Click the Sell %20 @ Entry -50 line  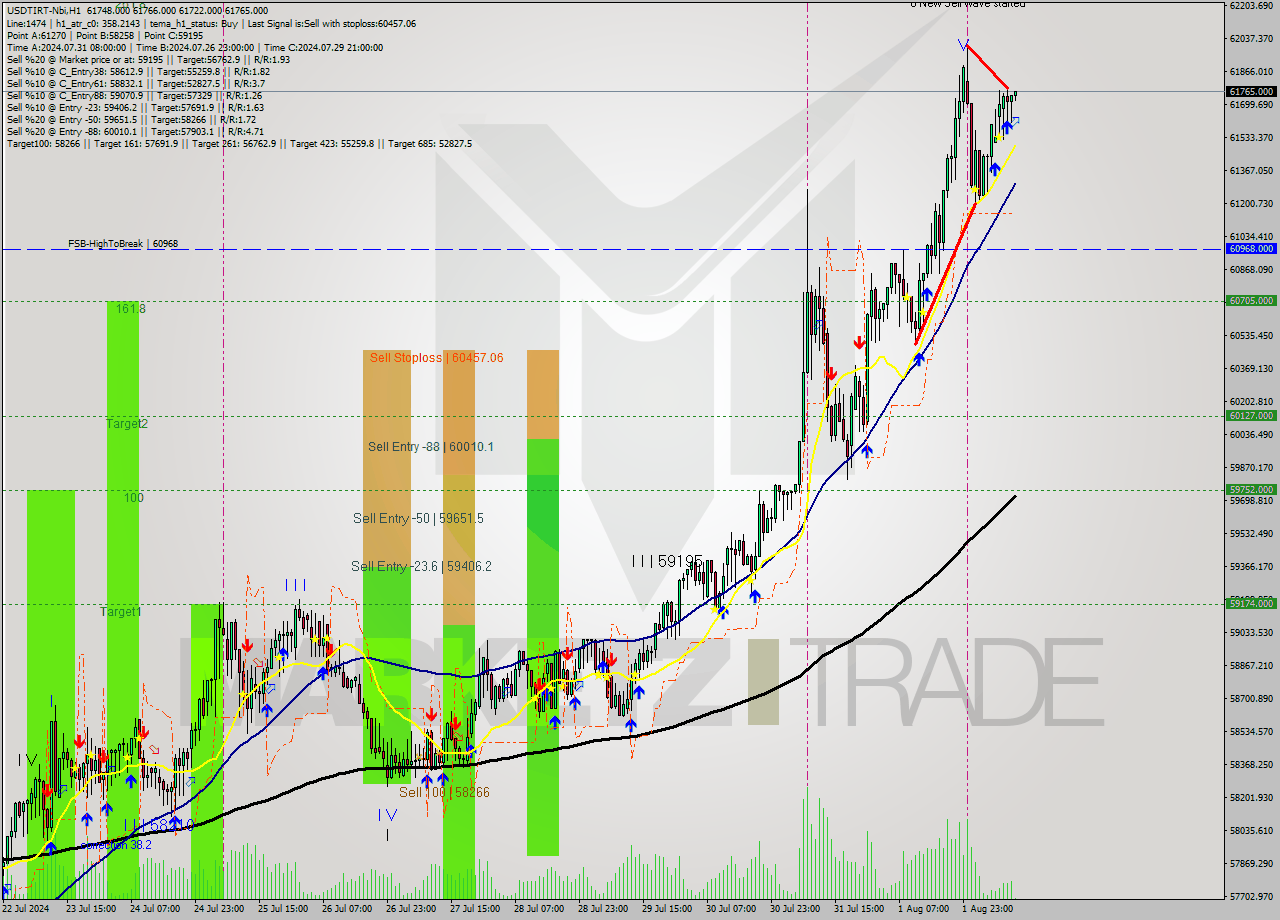click(x=132, y=119)
